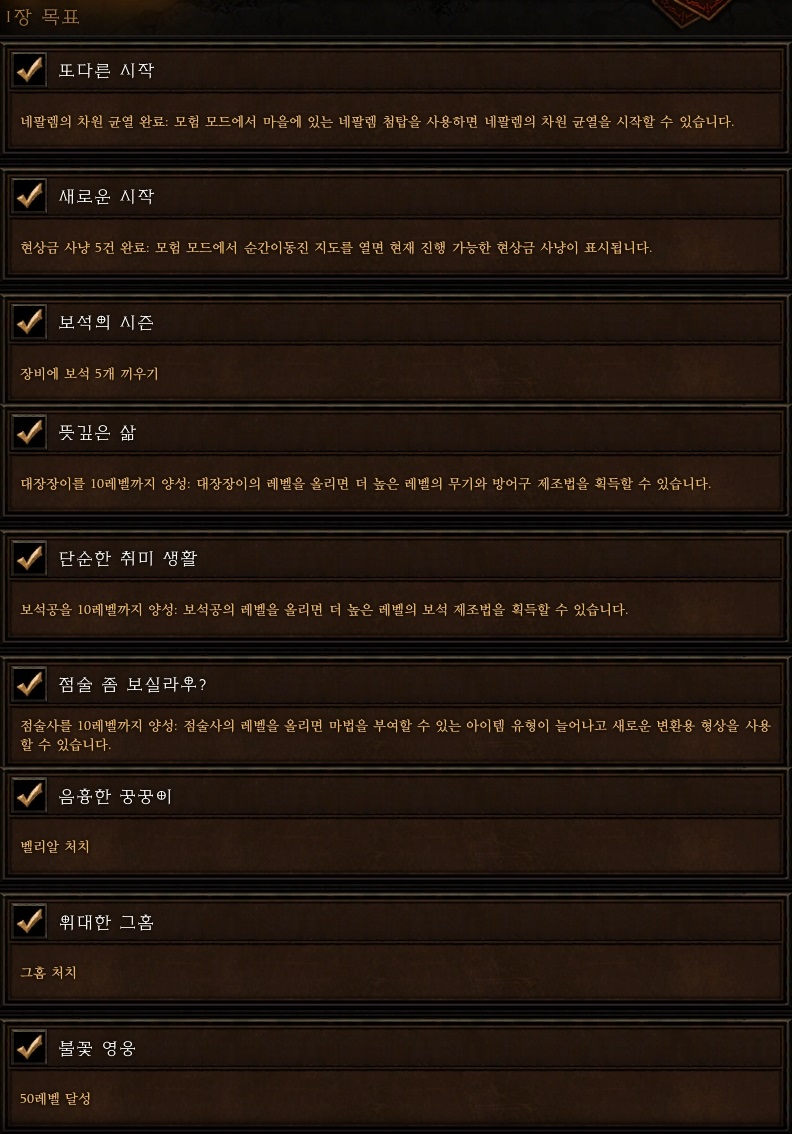This screenshot has height=1134, width=792.
Task: Click the 벨리알 처치 objective description
Action: click(55, 846)
